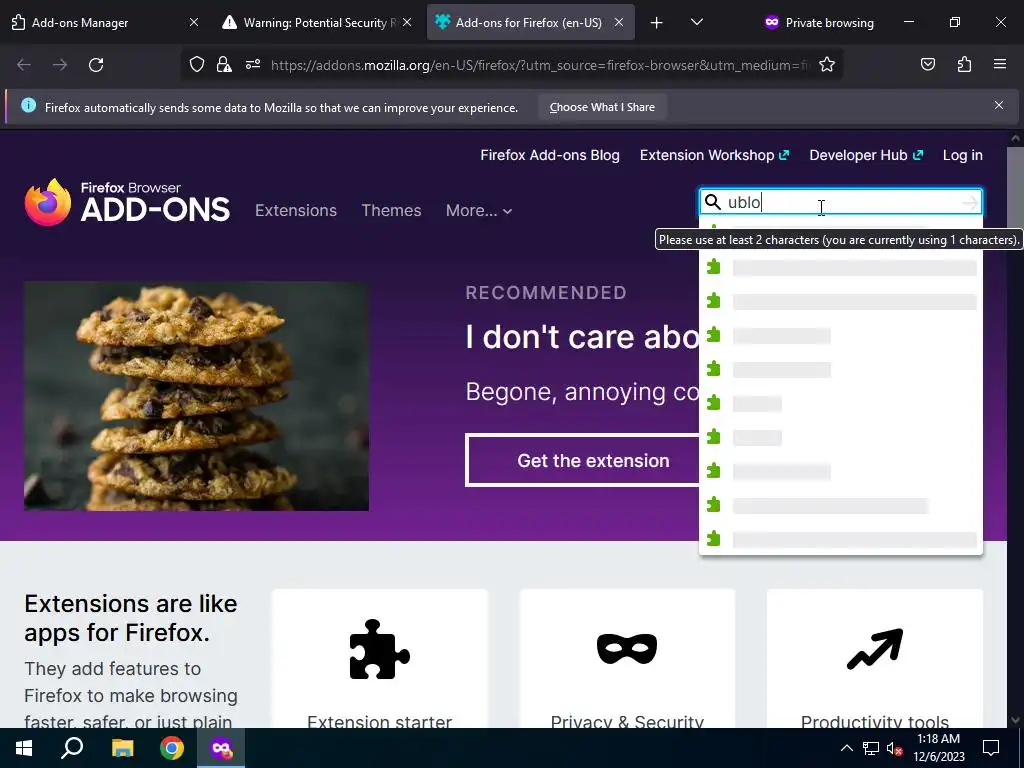The image size is (1024, 768).
Task: Open site permissions icon in address bar
Action: coord(253,65)
